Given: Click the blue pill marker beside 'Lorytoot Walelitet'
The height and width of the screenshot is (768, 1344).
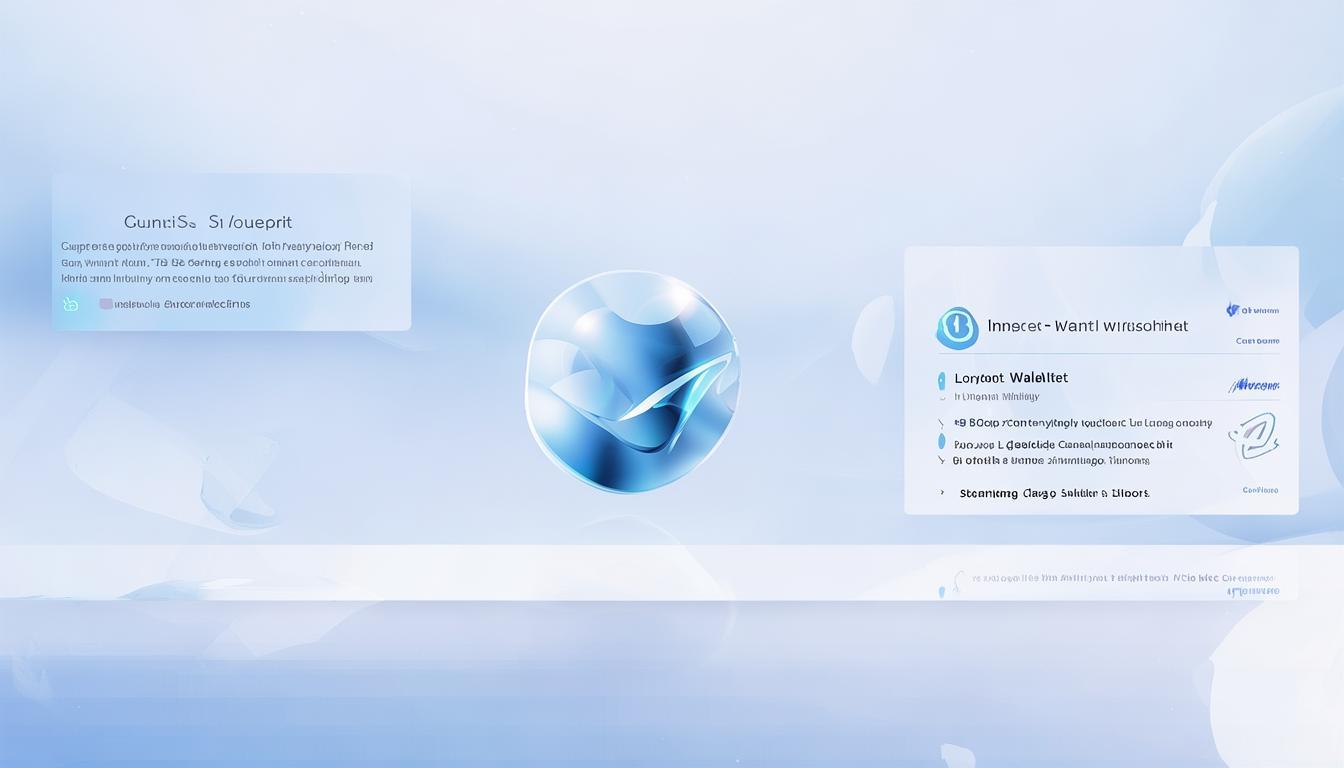Looking at the screenshot, I should point(941,380).
